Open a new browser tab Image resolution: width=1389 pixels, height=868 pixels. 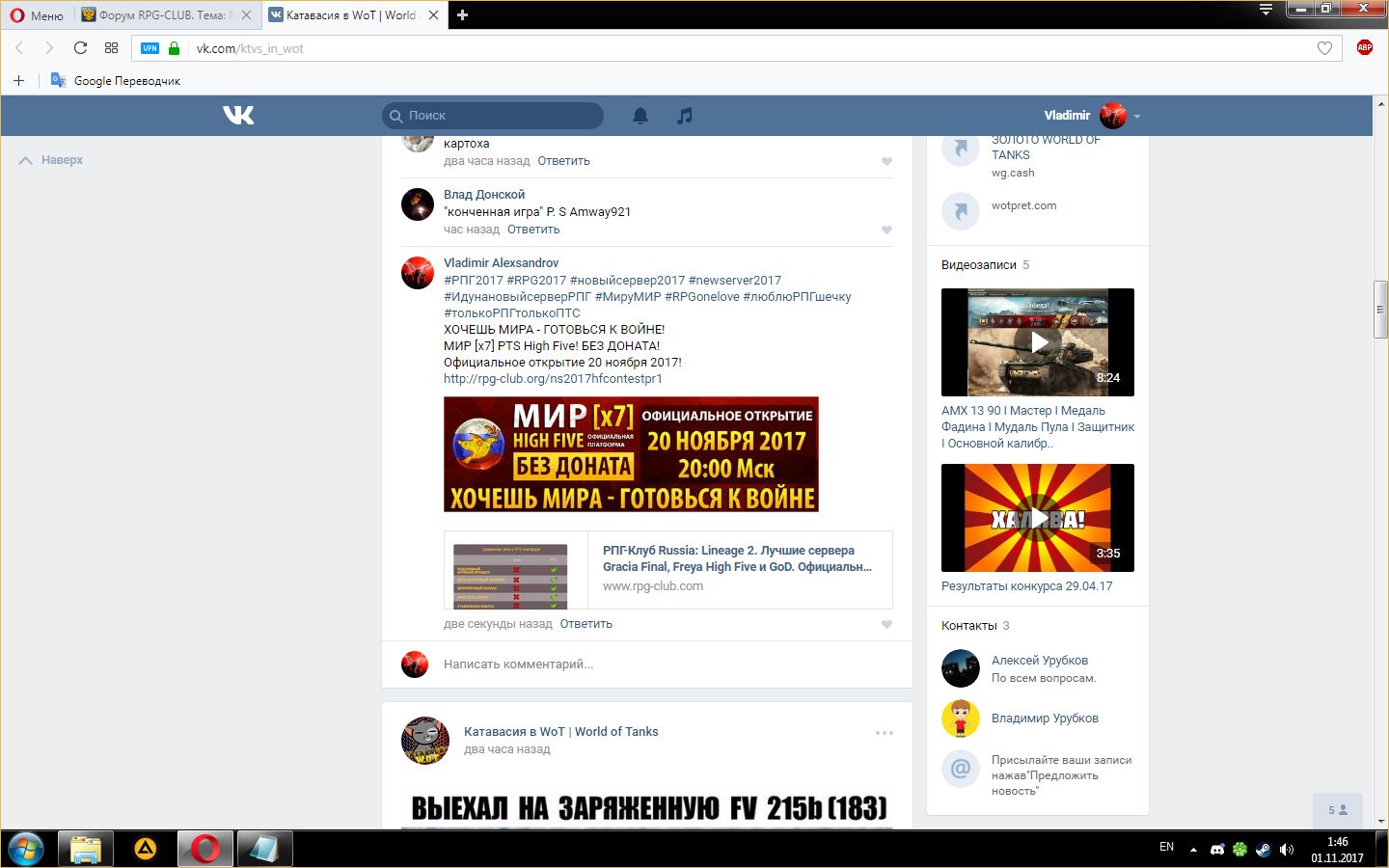[x=462, y=15]
